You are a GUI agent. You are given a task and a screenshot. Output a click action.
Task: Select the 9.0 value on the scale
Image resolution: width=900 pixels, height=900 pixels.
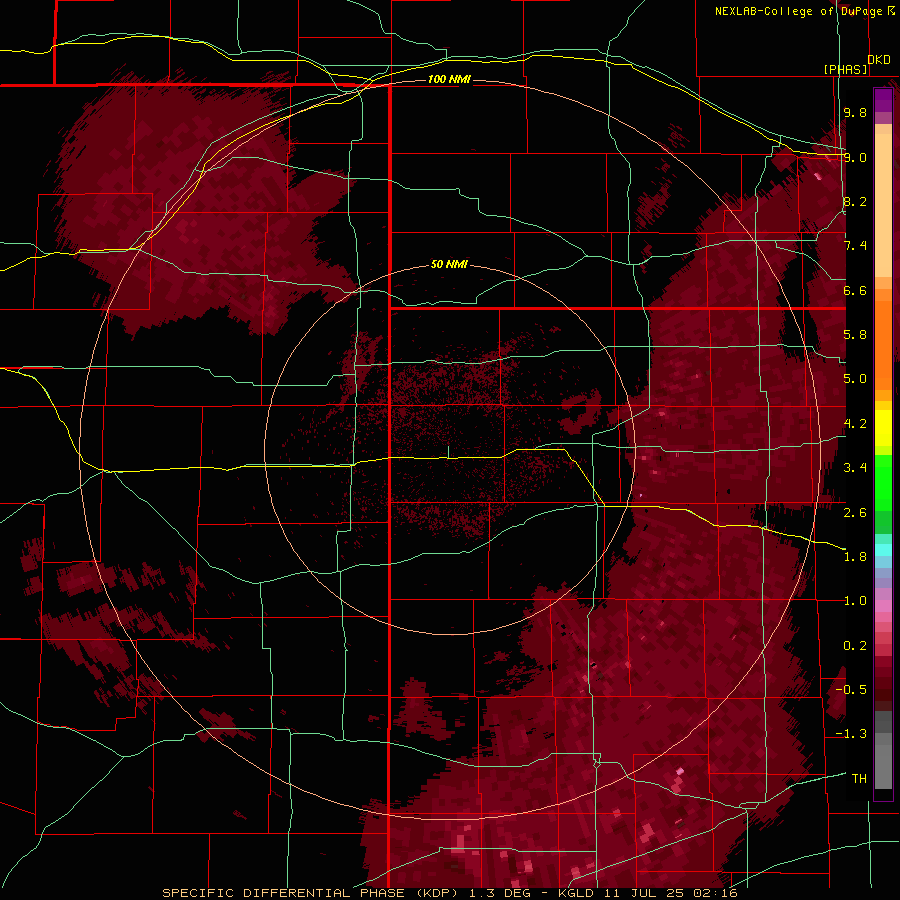tap(855, 157)
